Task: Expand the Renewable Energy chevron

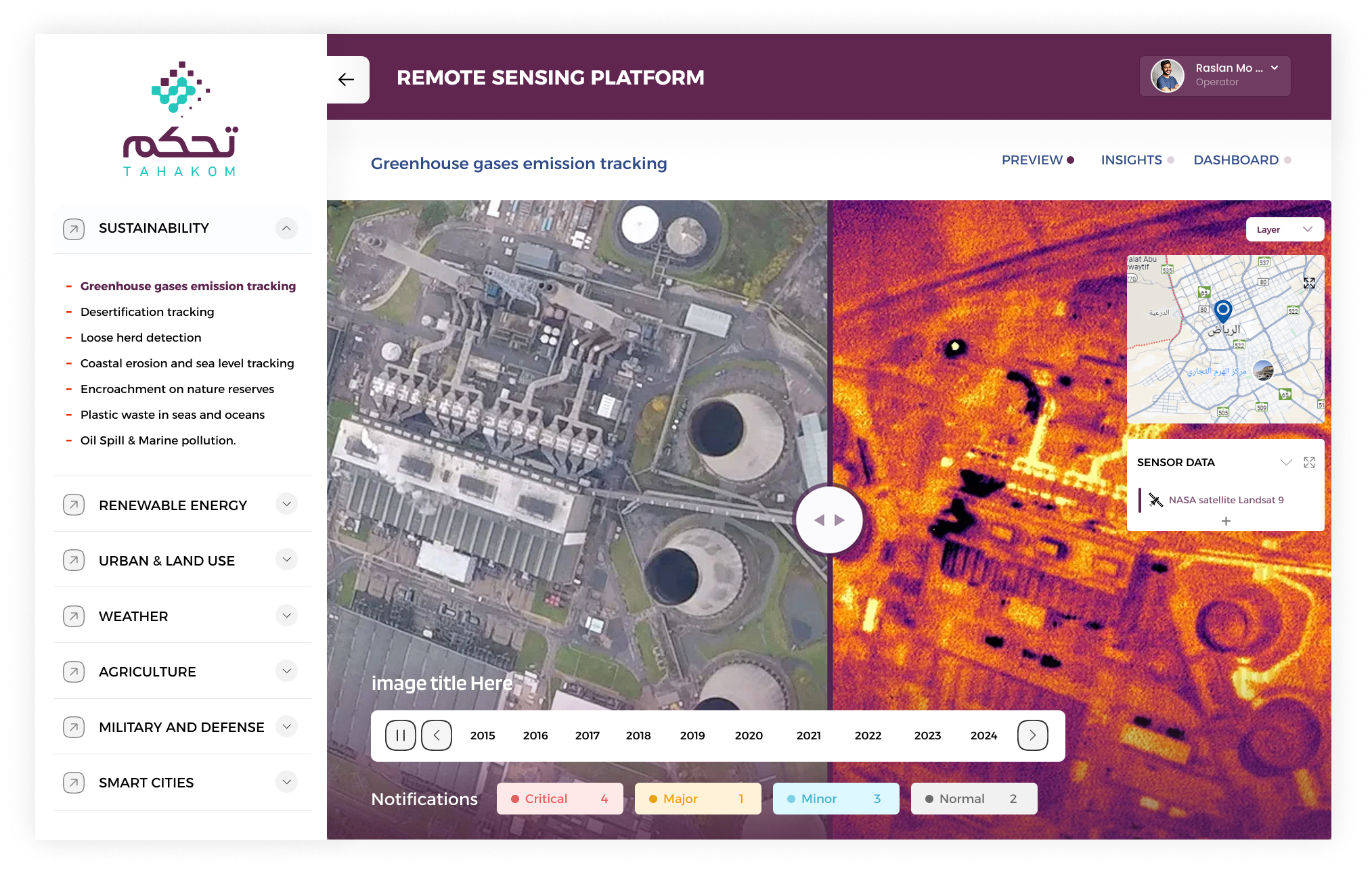Action: (287, 504)
